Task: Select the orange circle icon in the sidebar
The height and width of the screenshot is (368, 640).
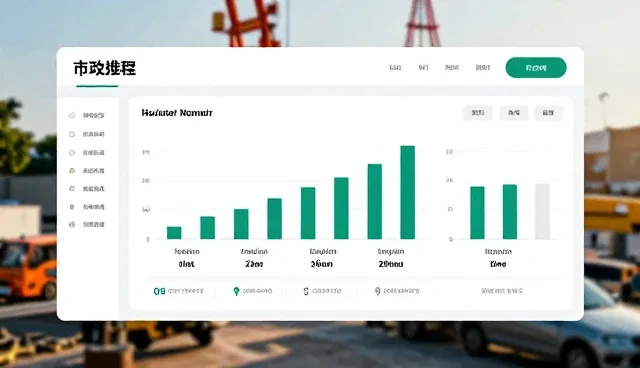Action: click(72, 171)
